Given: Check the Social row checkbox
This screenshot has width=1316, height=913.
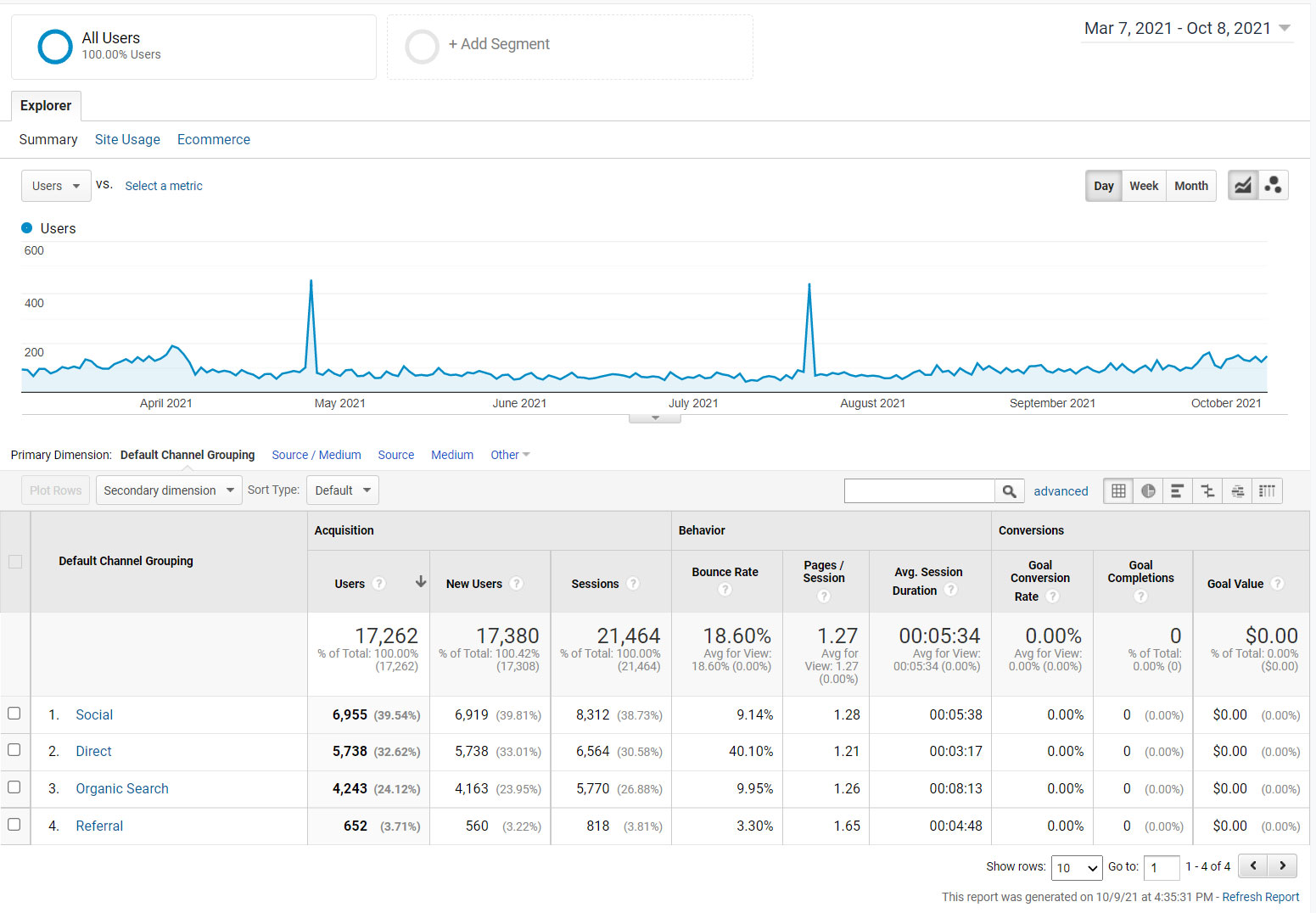Looking at the screenshot, I should pos(14,714).
